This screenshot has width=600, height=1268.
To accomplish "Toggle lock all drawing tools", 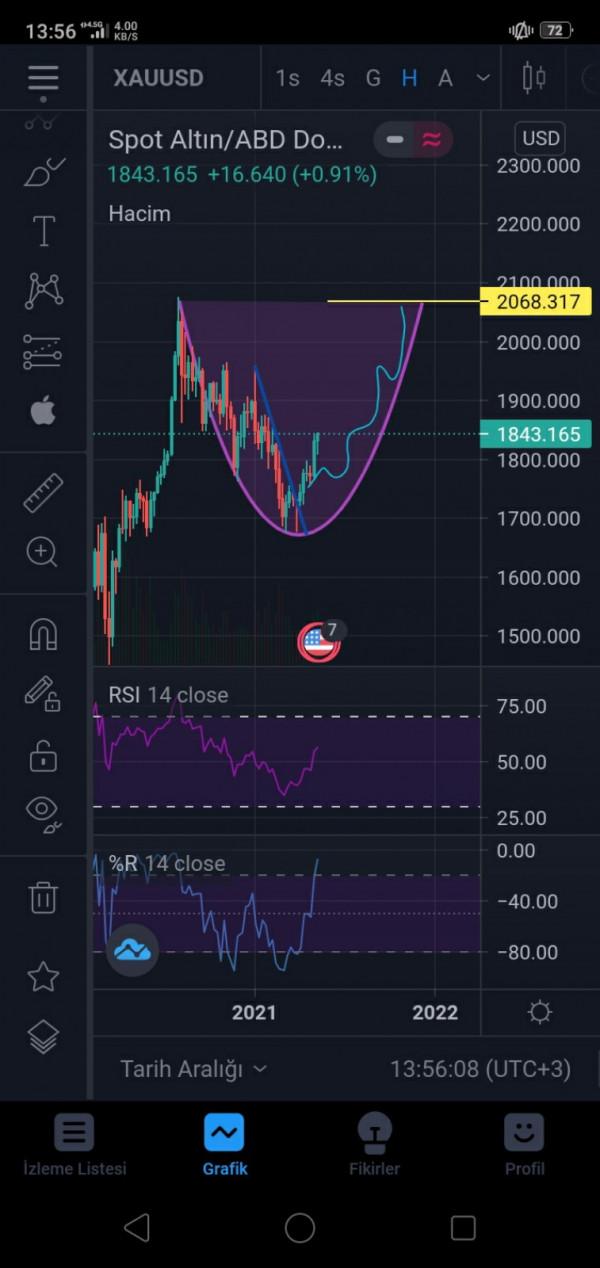I will coord(43,757).
